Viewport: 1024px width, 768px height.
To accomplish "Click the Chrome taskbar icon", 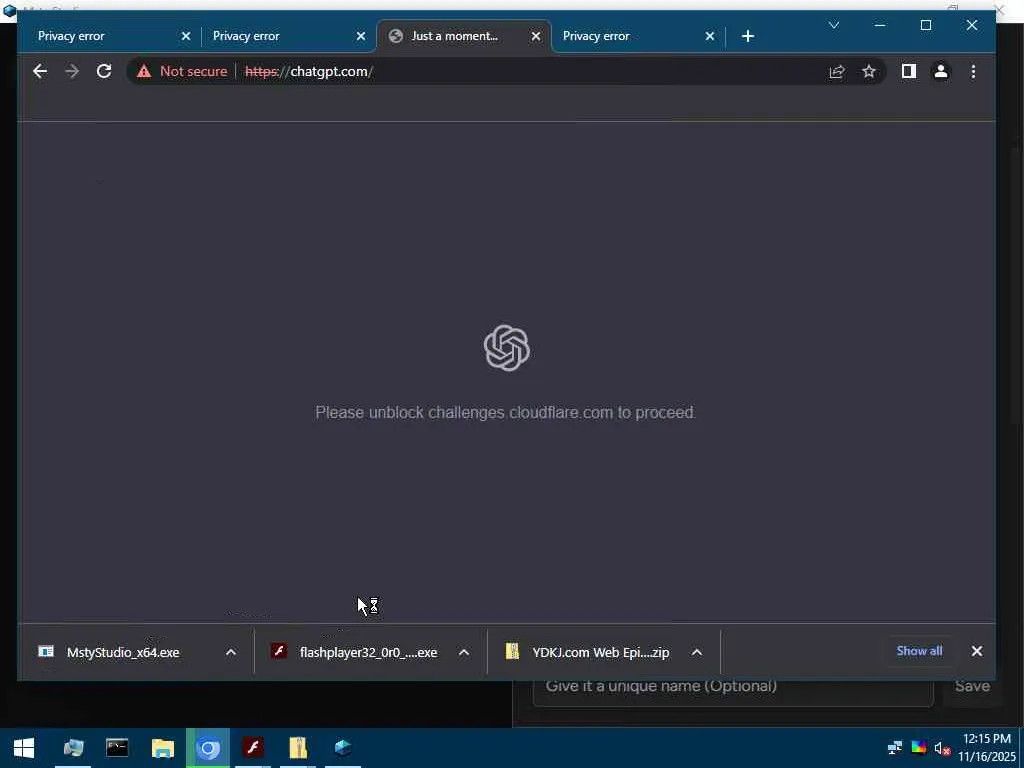I will point(208,748).
